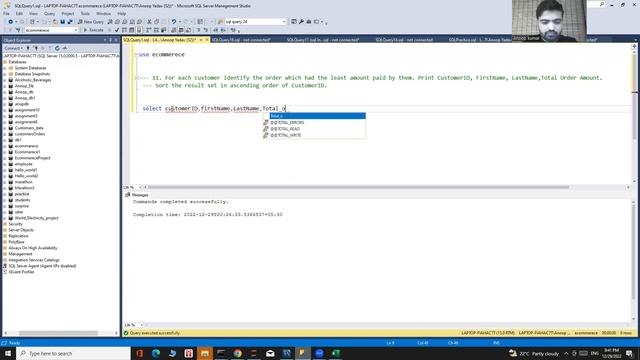Open the Mail app from the taskbar
Image resolution: width=640 pixels, height=360 pixels.
pyautogui.click(x=270, y=353)
